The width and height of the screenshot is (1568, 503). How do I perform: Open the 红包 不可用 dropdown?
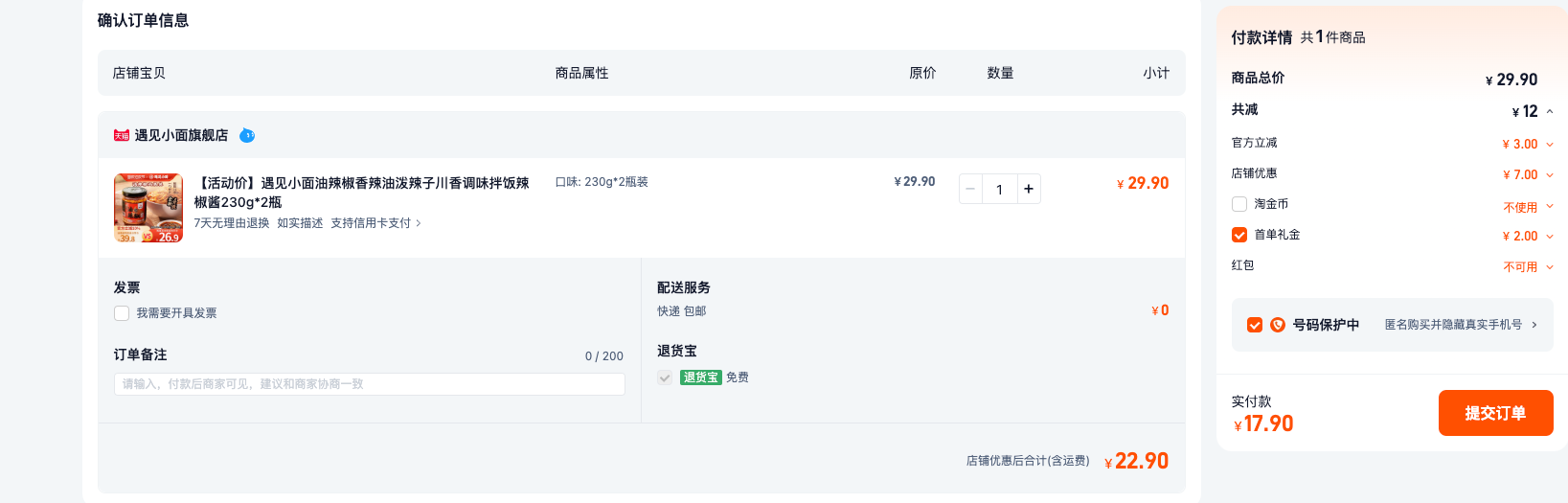(x=1529, y=267)
